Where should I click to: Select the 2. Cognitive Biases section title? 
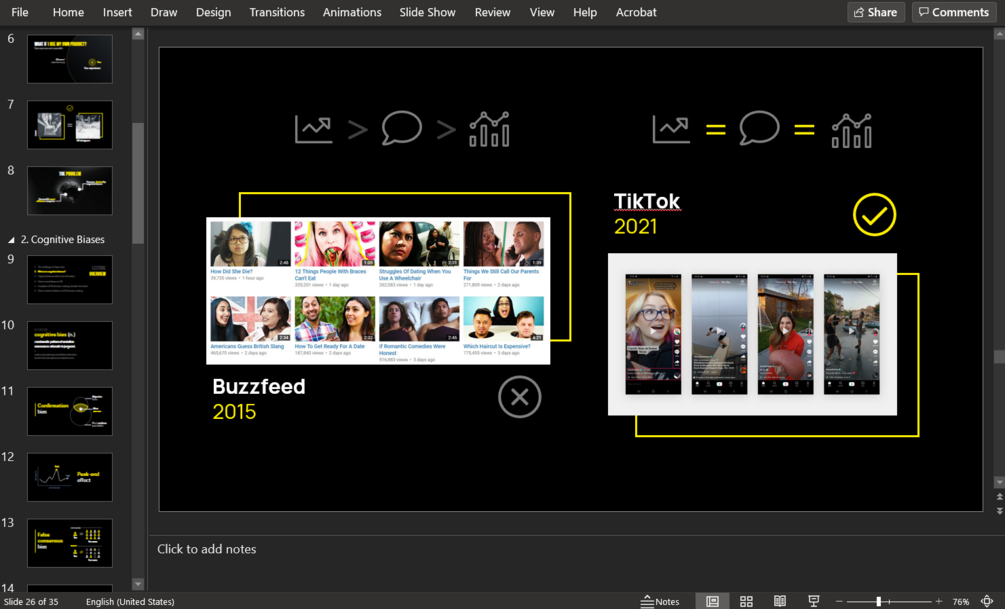63,239
